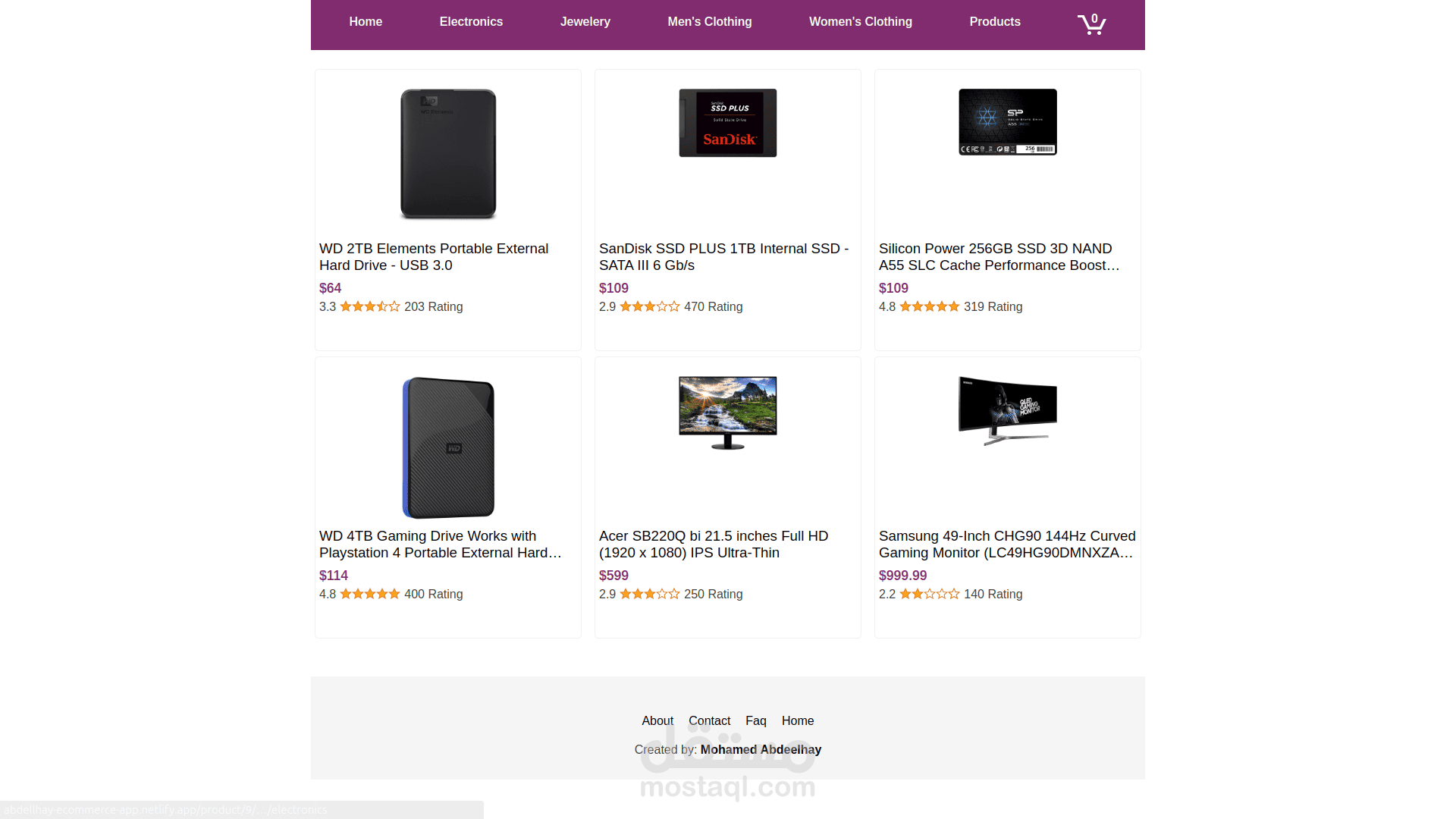Screen dimensions: 1456x819
Task: Click the Samsung curved gaming monitor image
Action: point(1008,410)
